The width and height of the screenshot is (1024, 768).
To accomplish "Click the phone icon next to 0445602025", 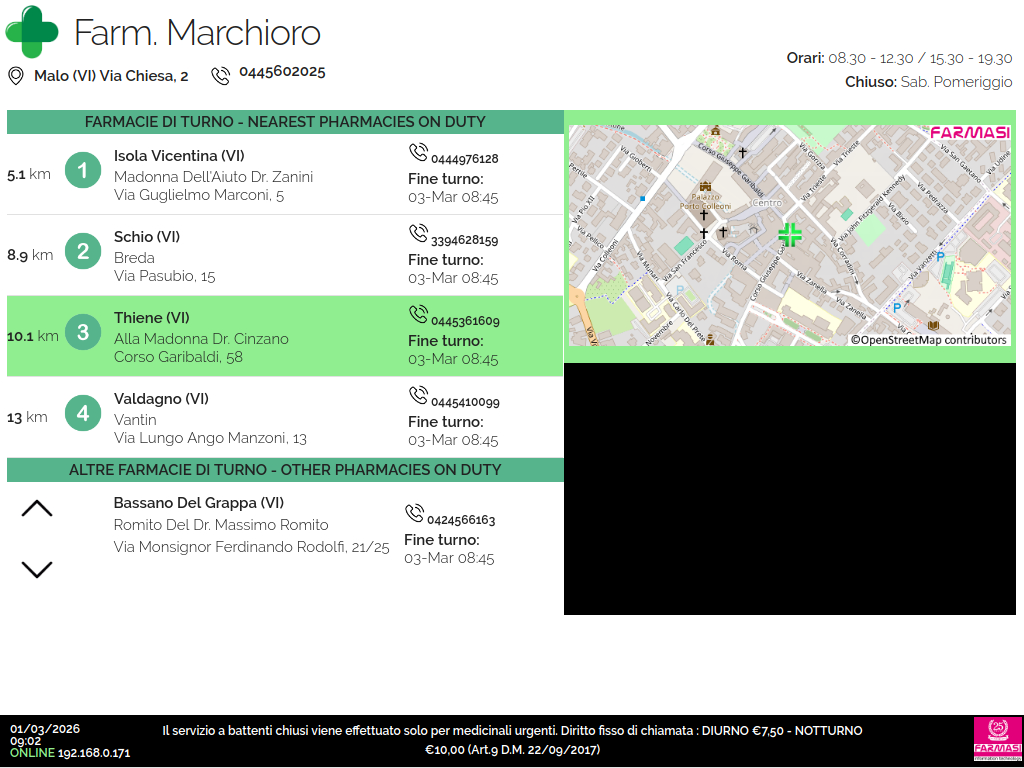I will coord(220,76).
